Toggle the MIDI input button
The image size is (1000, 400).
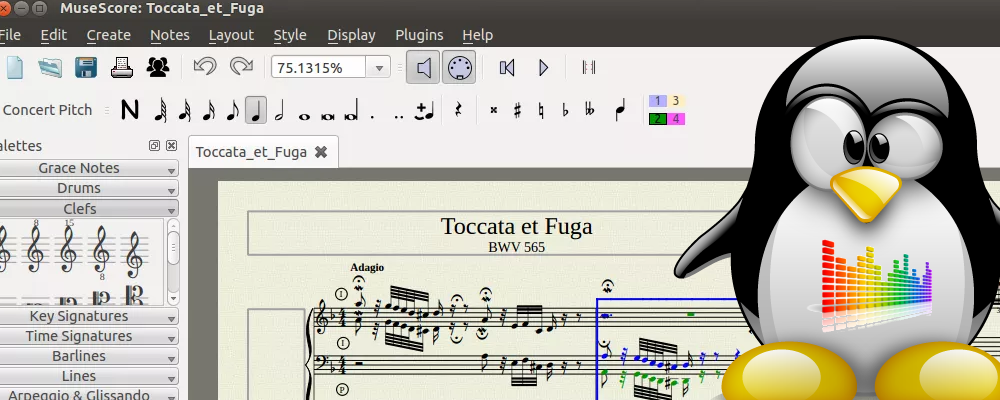pyautogui.click(x=459, y=67)
